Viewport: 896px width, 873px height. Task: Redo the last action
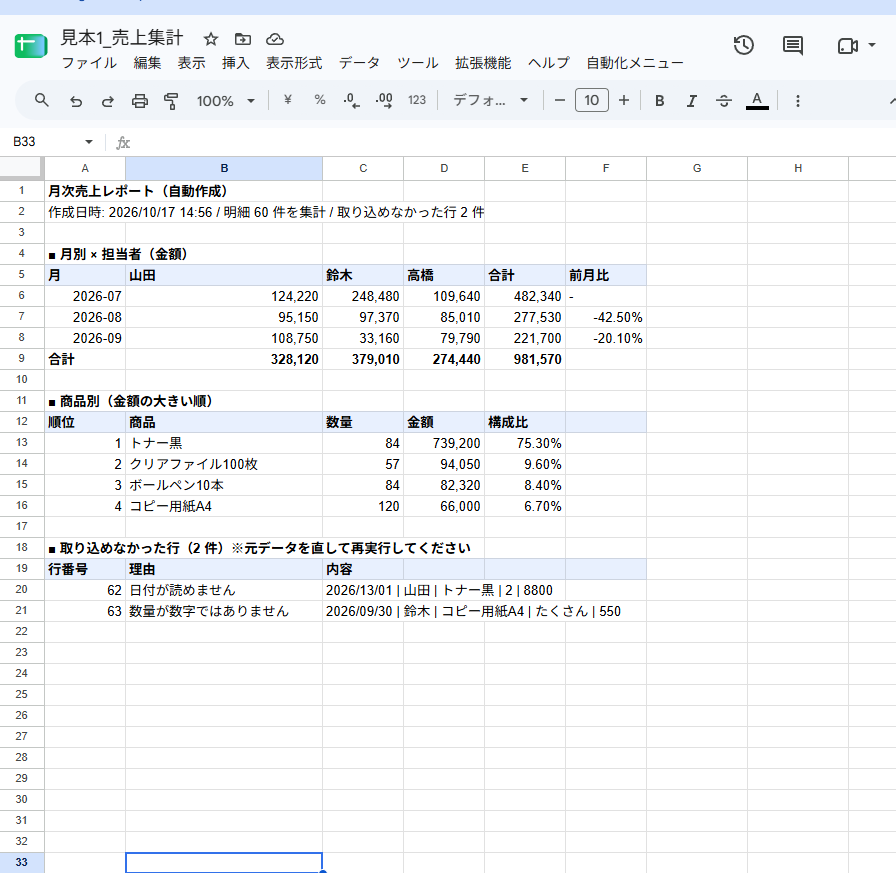click(x=107, y=101)
